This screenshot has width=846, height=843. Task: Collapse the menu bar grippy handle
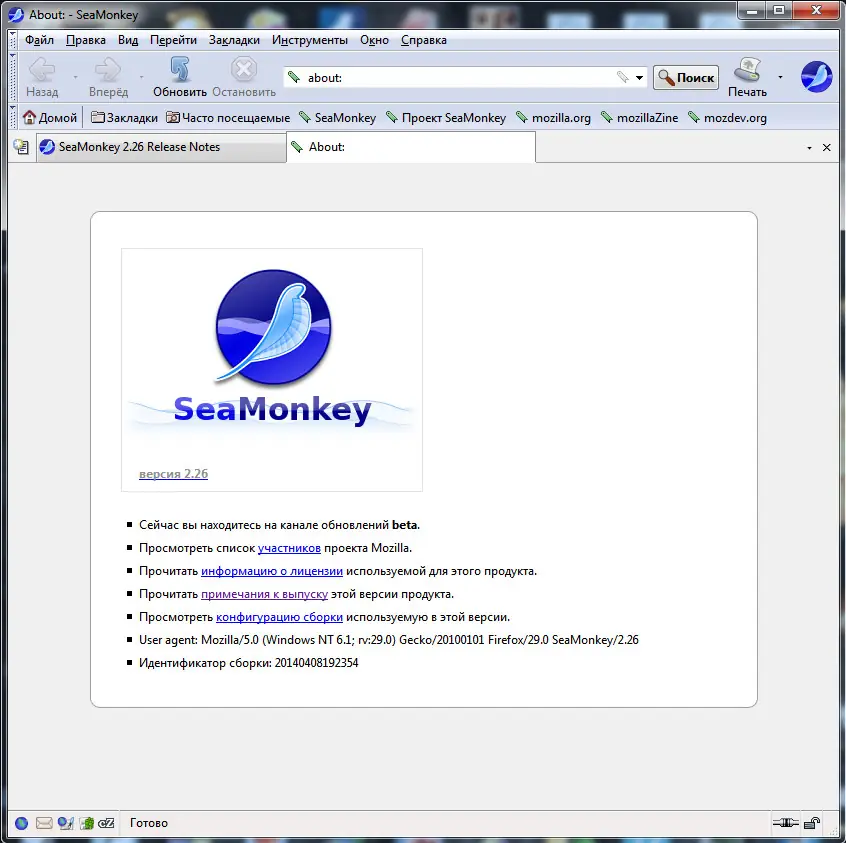pyautogui.click(x=13, y=40)
